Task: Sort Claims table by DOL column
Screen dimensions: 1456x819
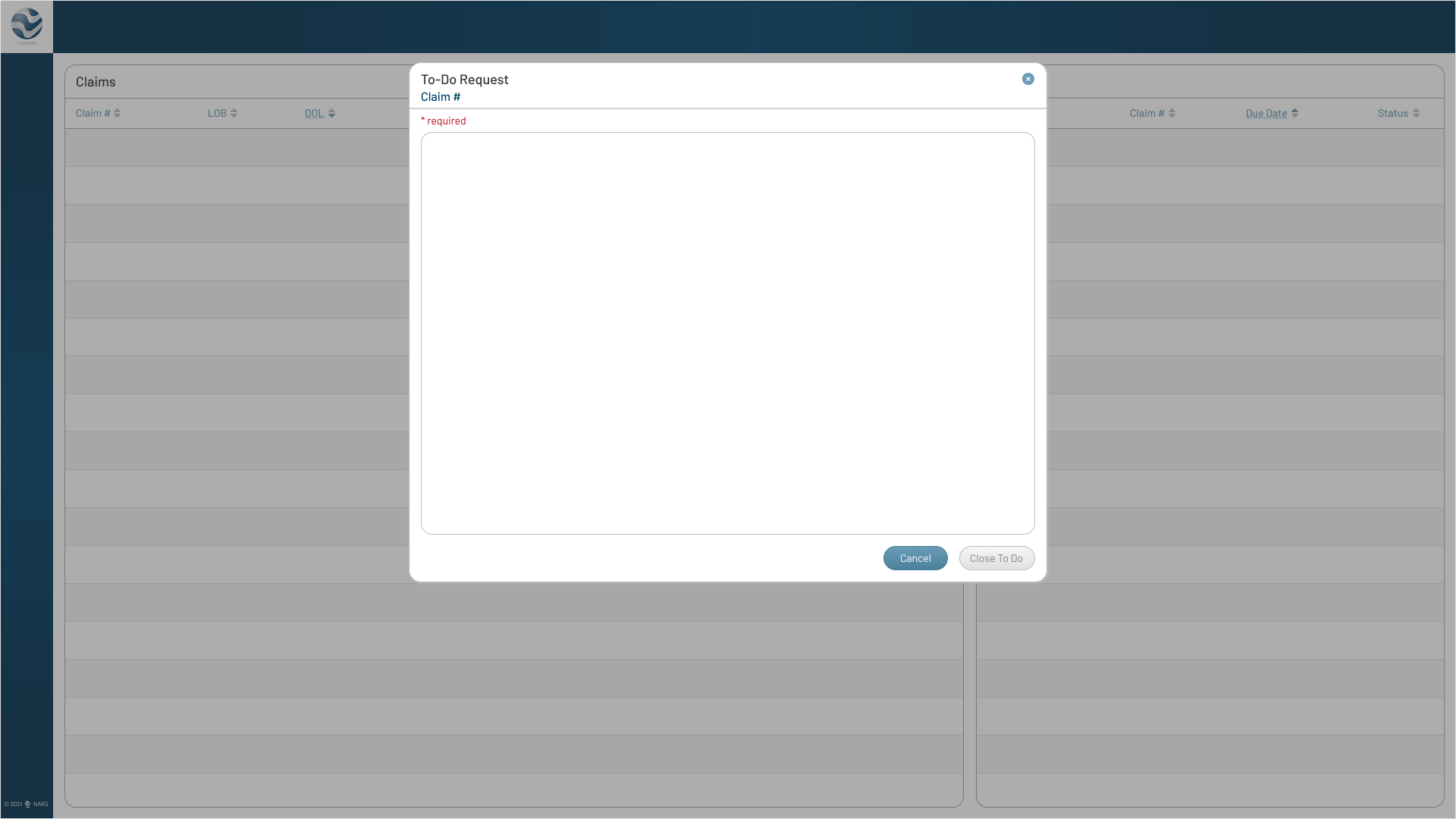Action: click(x=319, y=113)
